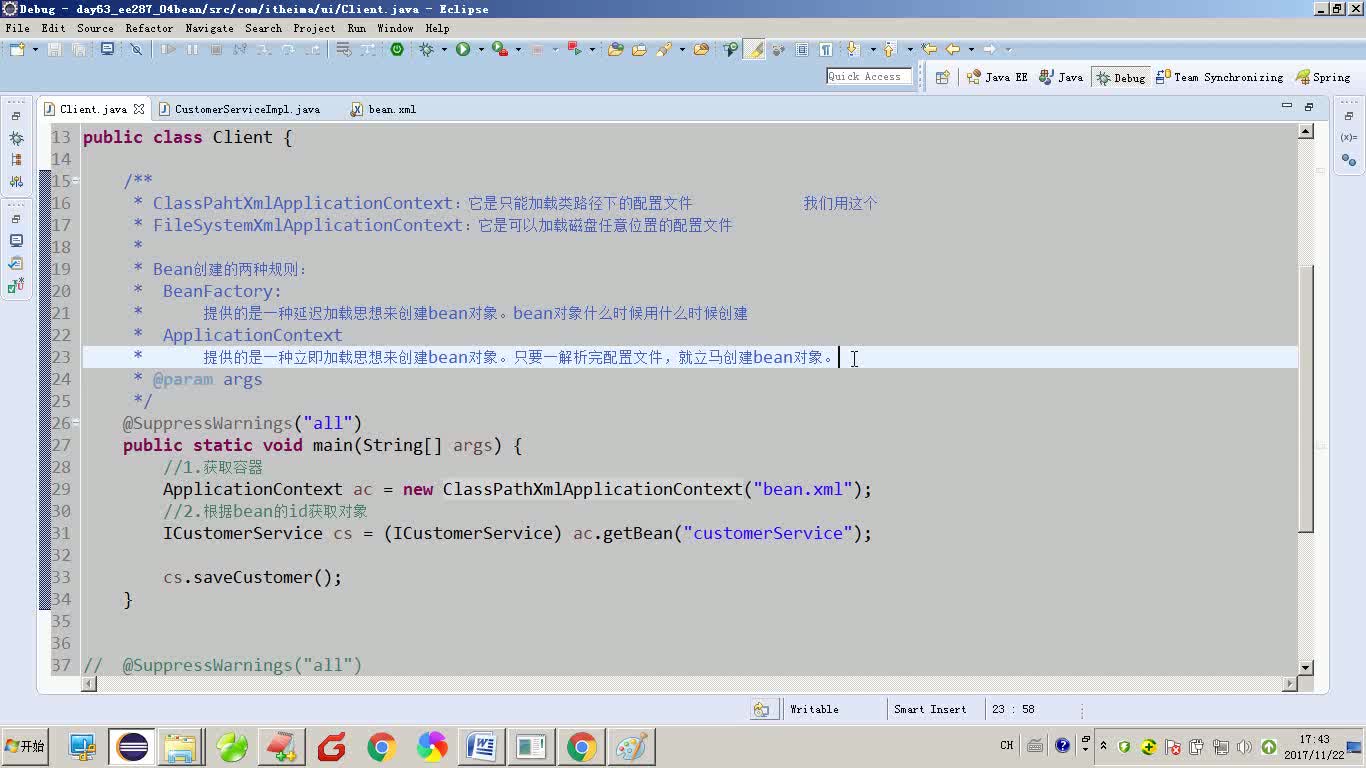Click the Paint palette taskbar icon
Image resolution: width=1366 pixels, height=768 pixels.
[x=632, y=747]
